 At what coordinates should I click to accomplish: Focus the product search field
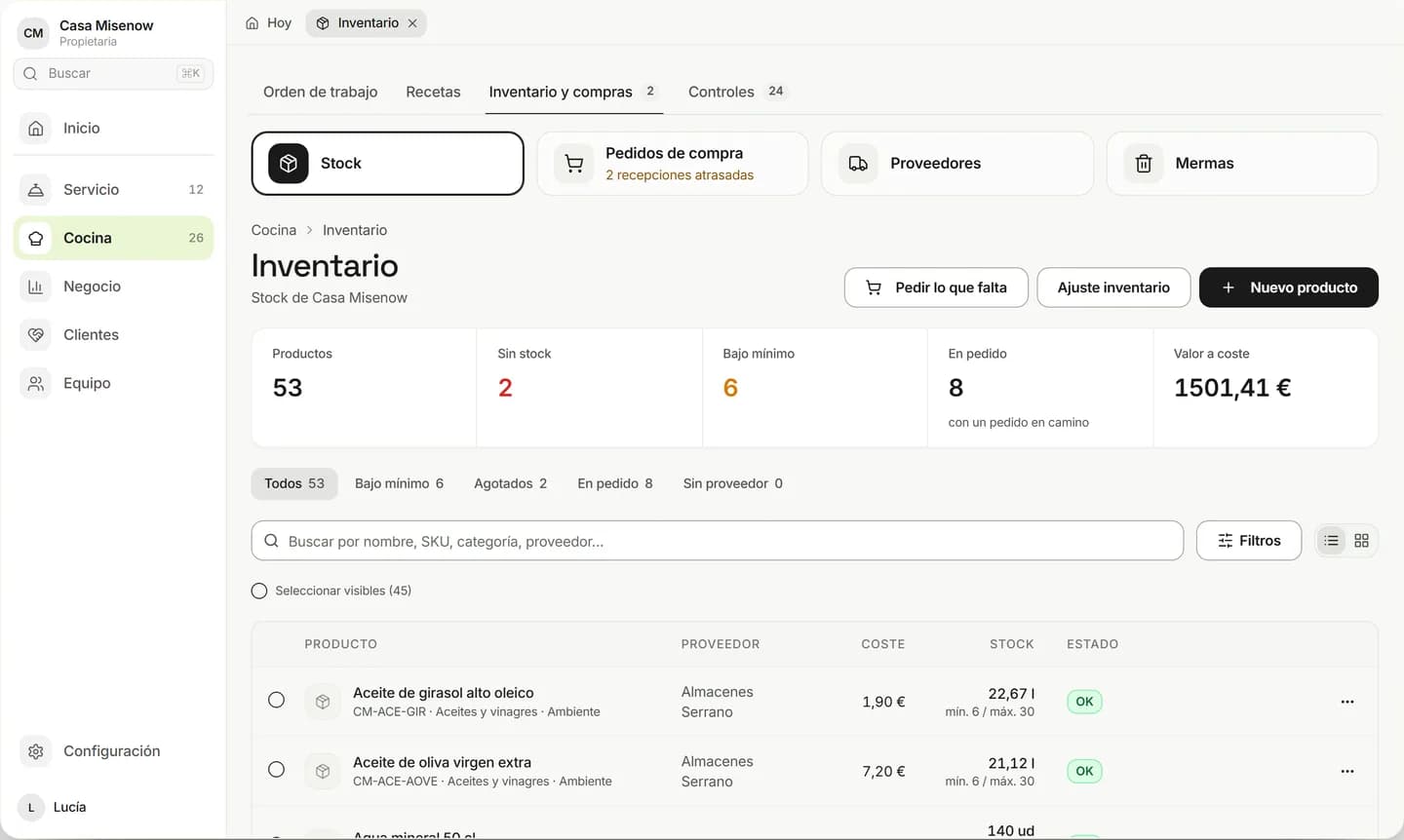point(718,541)
